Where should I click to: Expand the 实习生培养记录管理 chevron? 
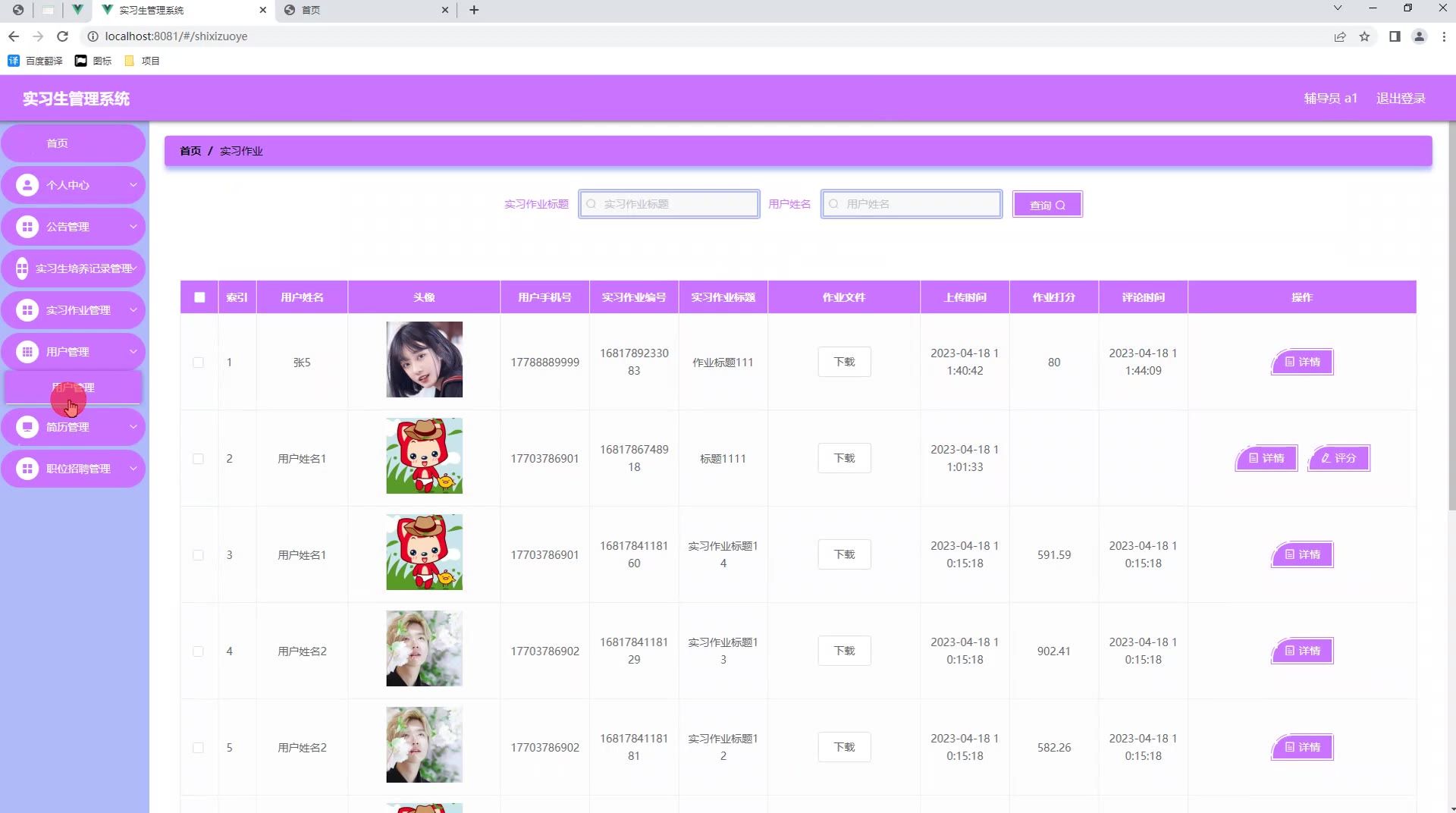coord(134,268)
